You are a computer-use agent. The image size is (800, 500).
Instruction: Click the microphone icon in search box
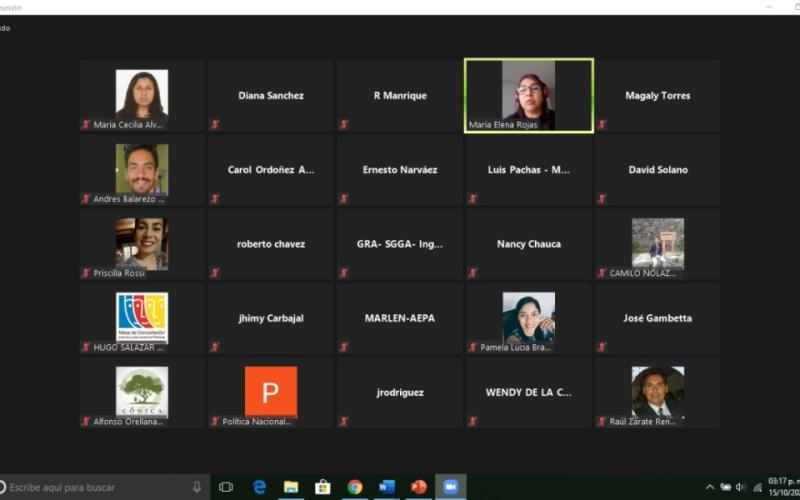197,487
